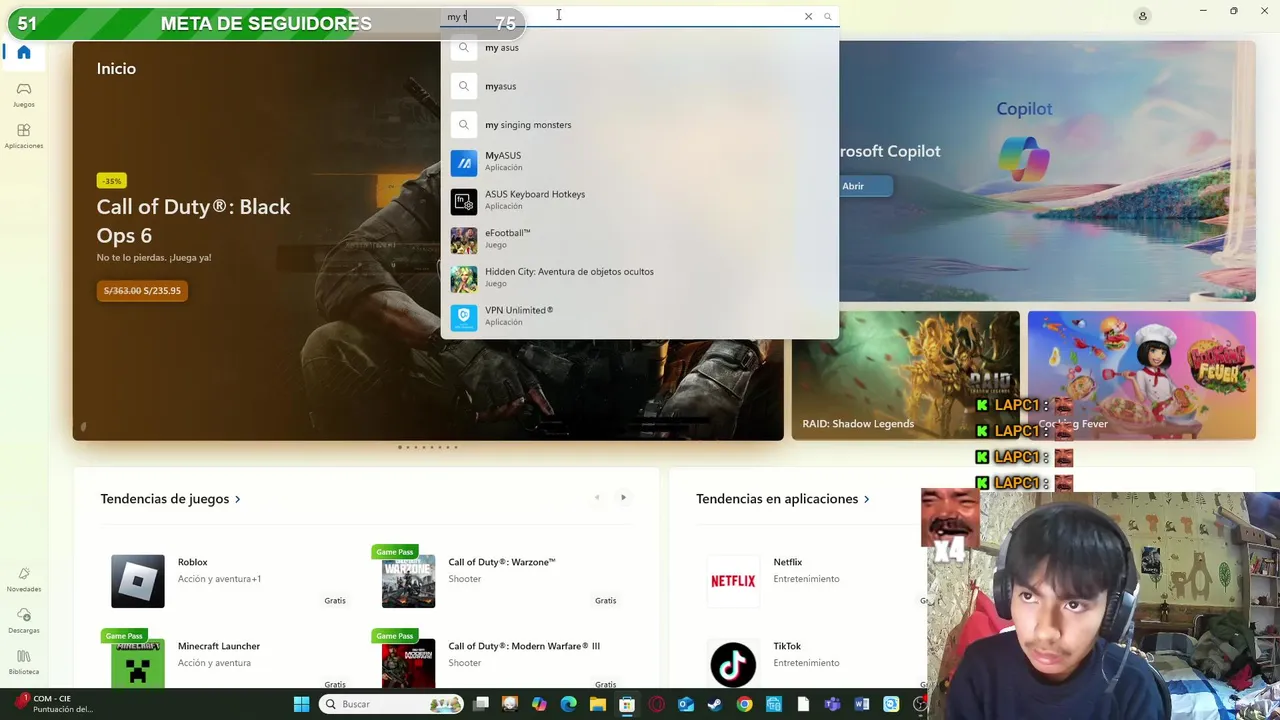Open the Minecraft Launcher entry
This screenshot has width=1280, height=720.
pos(229,660)
